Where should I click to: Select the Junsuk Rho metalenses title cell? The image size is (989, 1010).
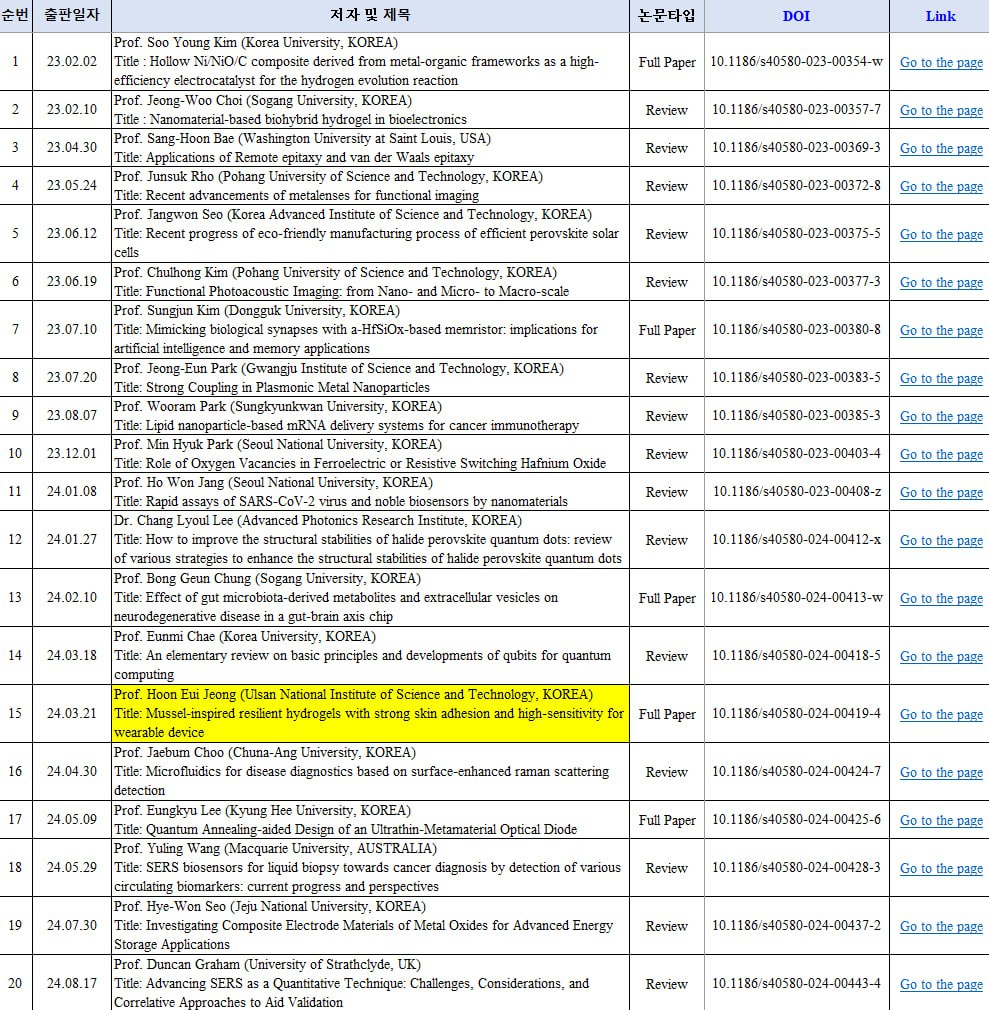[370, 186]
